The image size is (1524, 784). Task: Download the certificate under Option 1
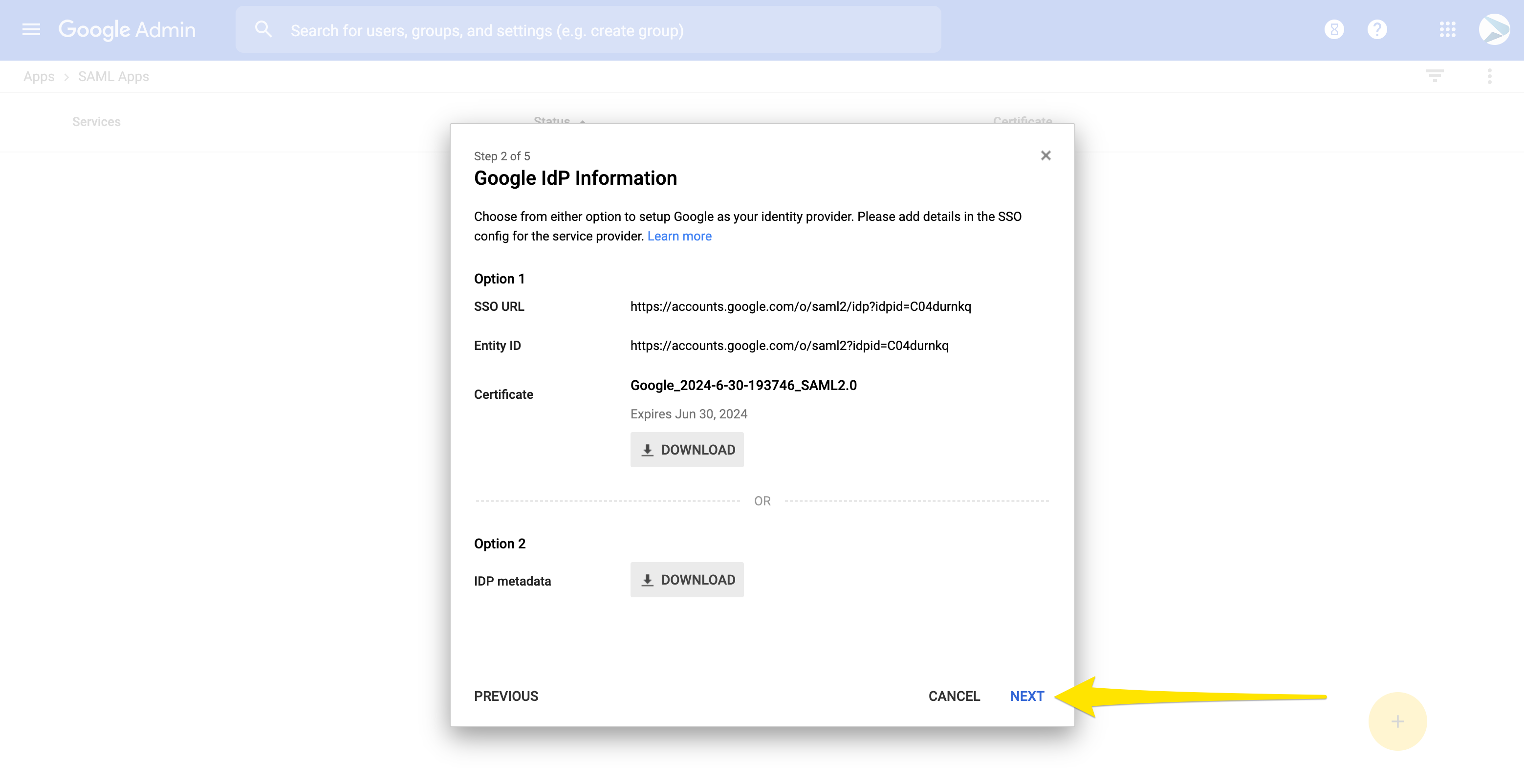pyautogui.click(x=686, y=450)
